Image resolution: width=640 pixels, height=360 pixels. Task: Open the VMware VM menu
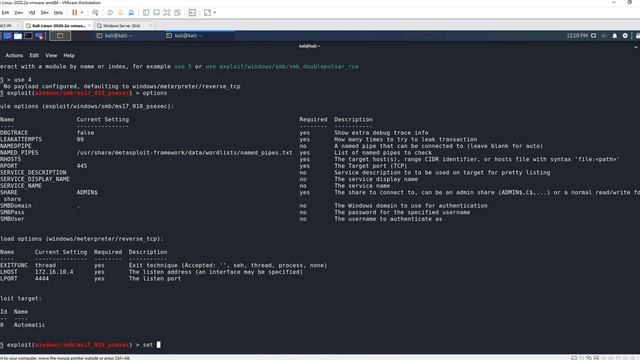pos(32,13)
